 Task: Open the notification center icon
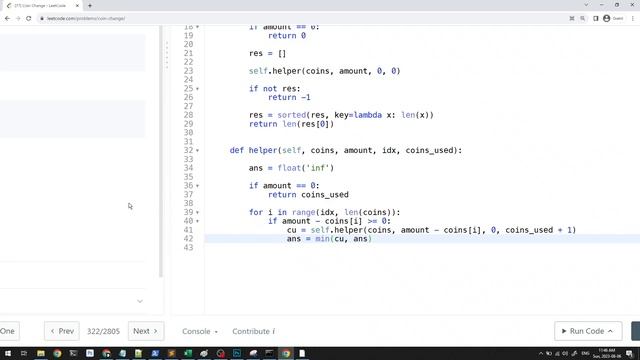pos(630,353)
